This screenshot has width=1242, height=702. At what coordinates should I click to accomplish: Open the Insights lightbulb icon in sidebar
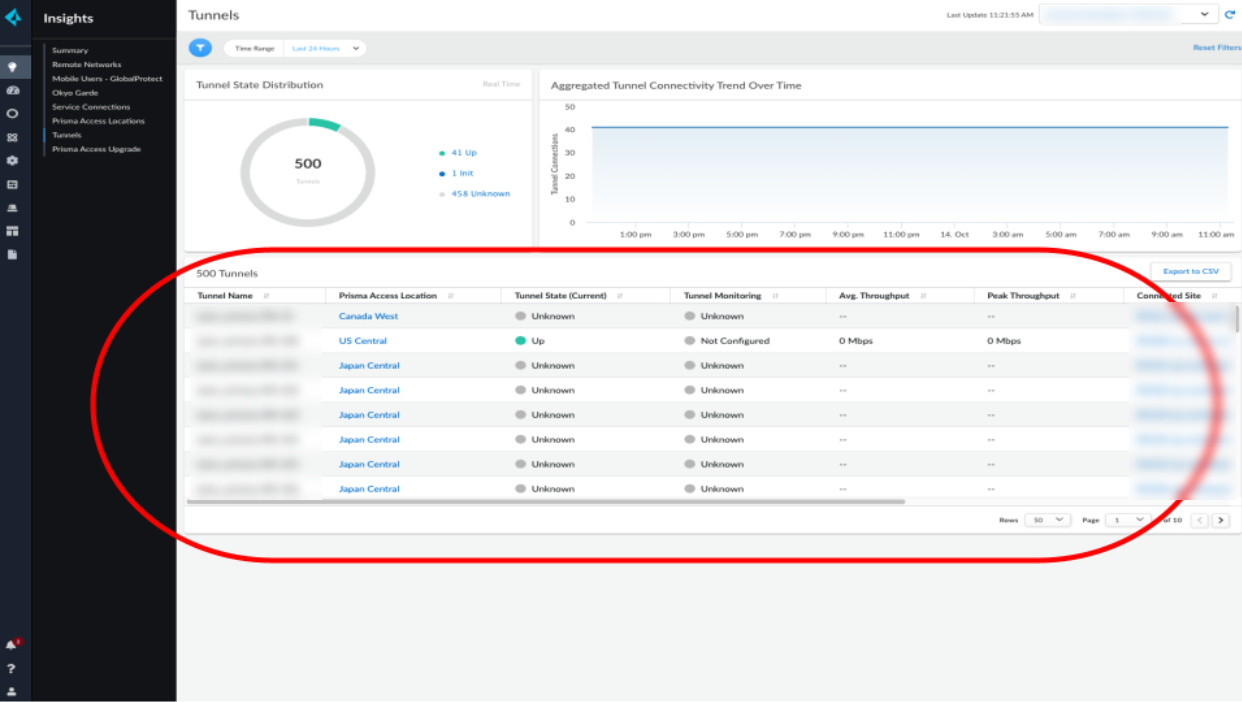[x=12, y=67]
